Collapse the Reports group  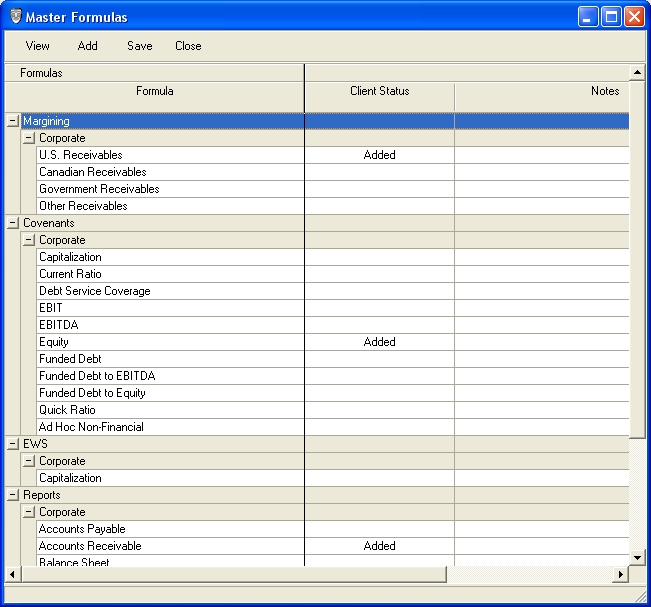tap(13, 495)
